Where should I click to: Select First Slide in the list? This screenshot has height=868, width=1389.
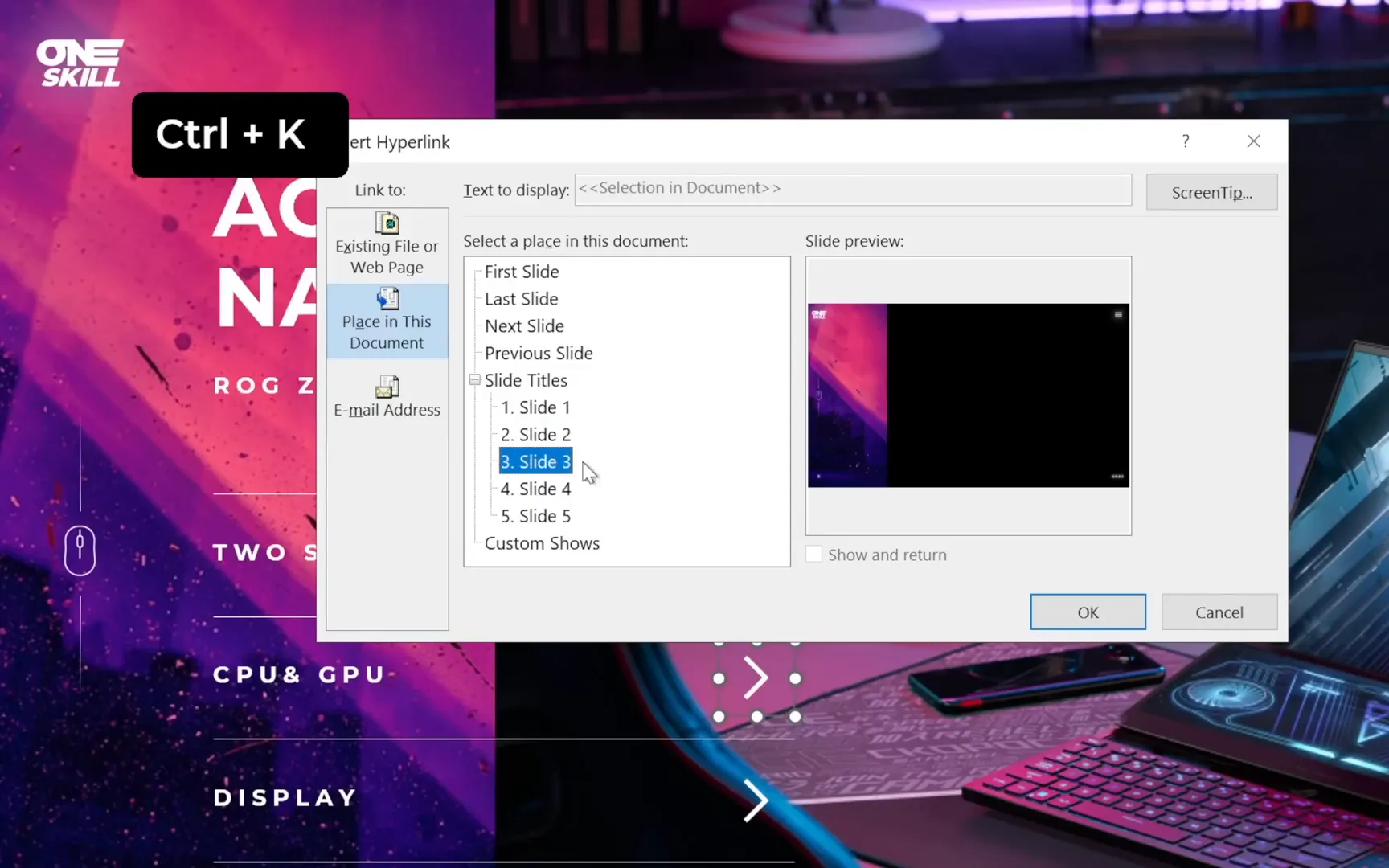click(522, 272)
